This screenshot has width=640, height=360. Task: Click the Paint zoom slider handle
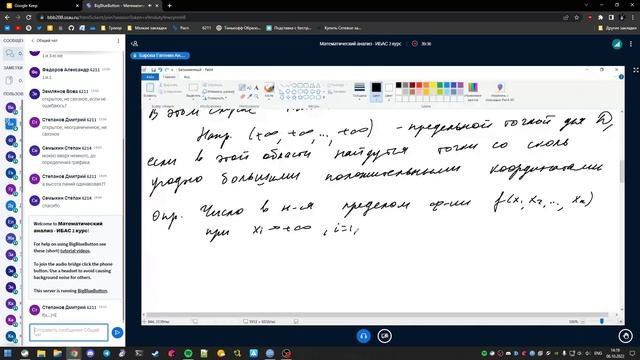pyautogui.click(x=602, y=322)
